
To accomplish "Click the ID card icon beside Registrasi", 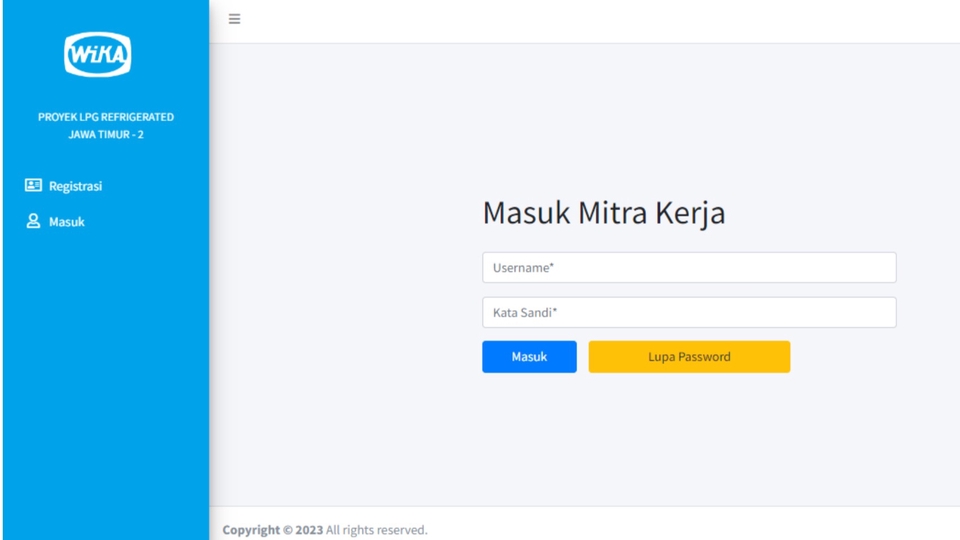I will point(33,186).
